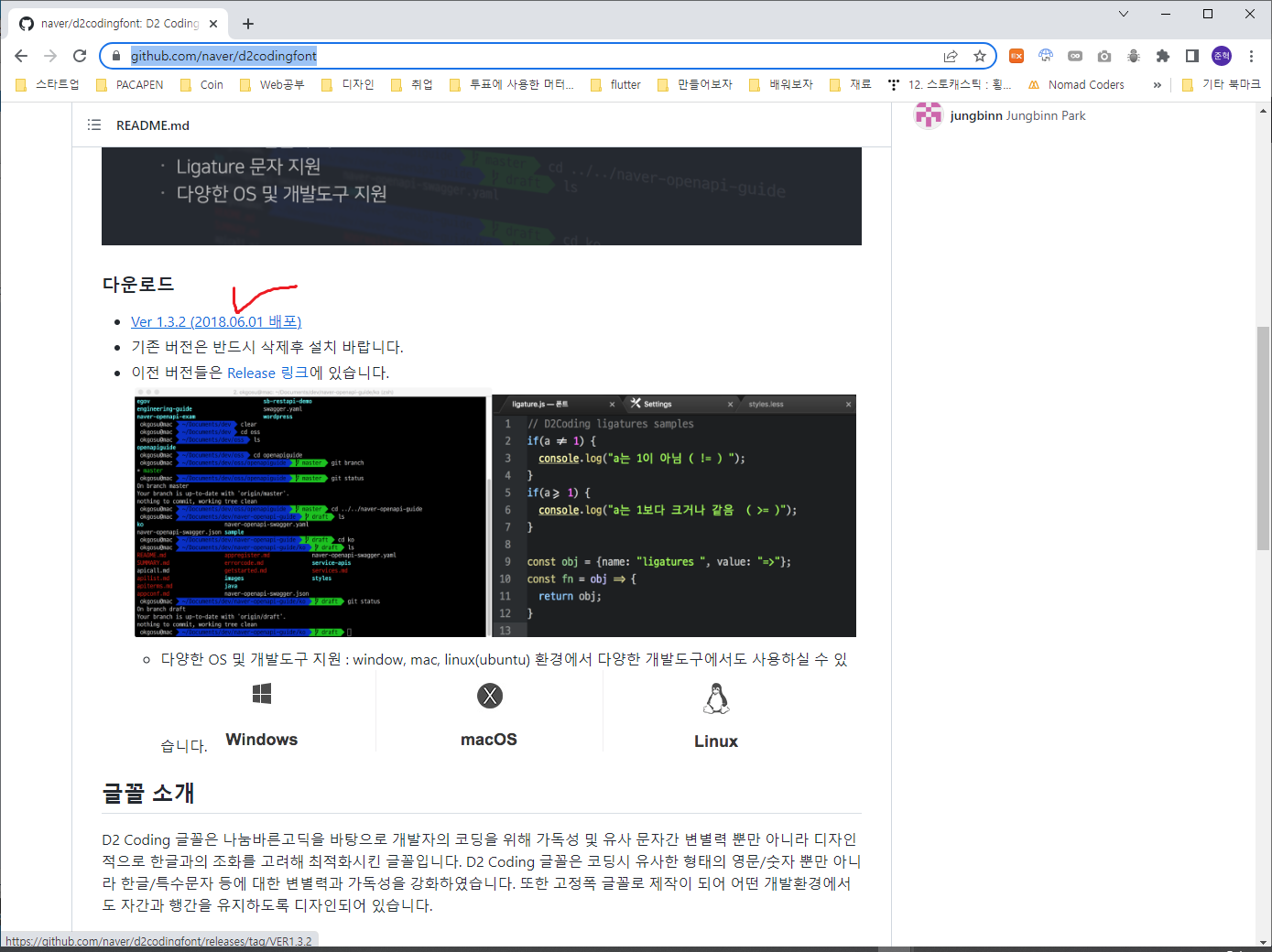Open the 재료 bookmark folder
Screen dimensions: 1272x952
click(851, 84)
